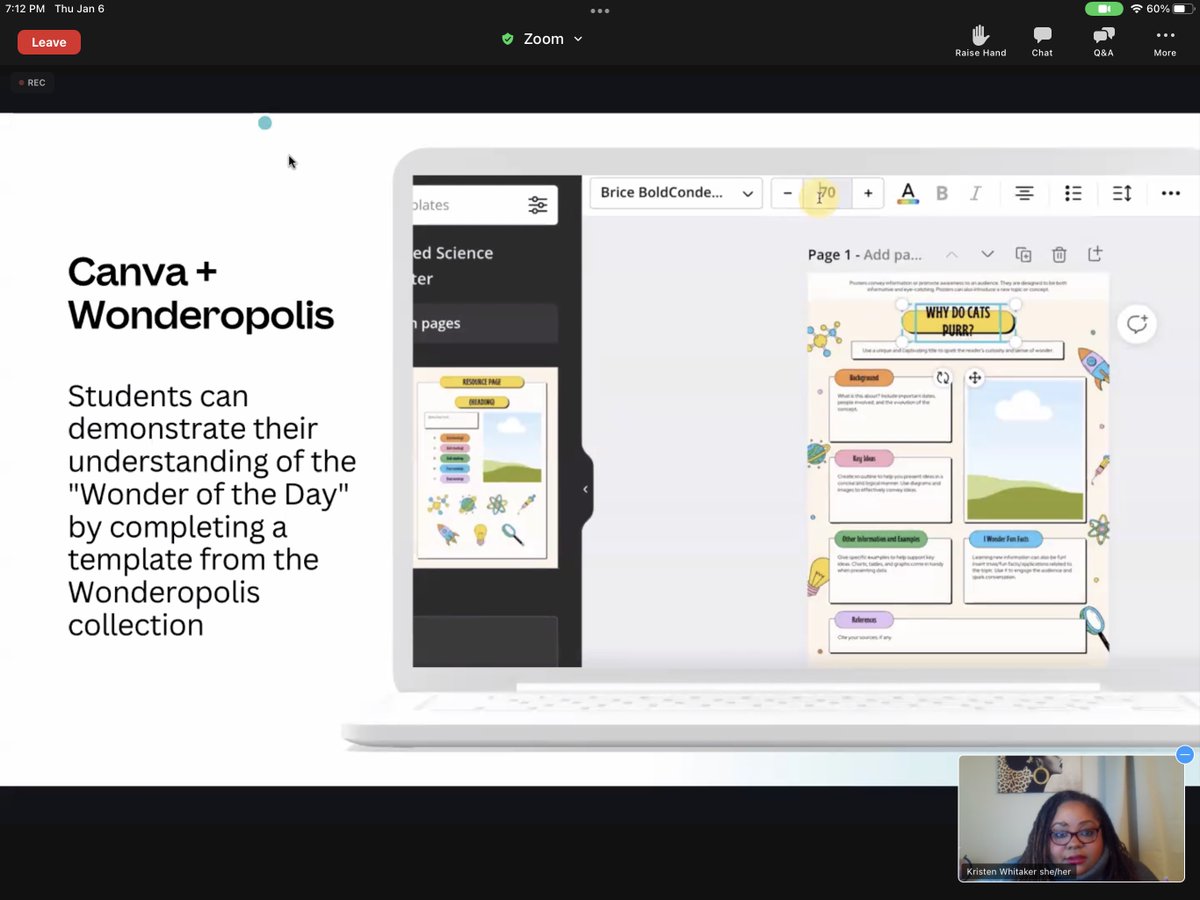Click the magnifying glass sticker on poster
Screen dimensions: 1200x900
(1094, 628)
